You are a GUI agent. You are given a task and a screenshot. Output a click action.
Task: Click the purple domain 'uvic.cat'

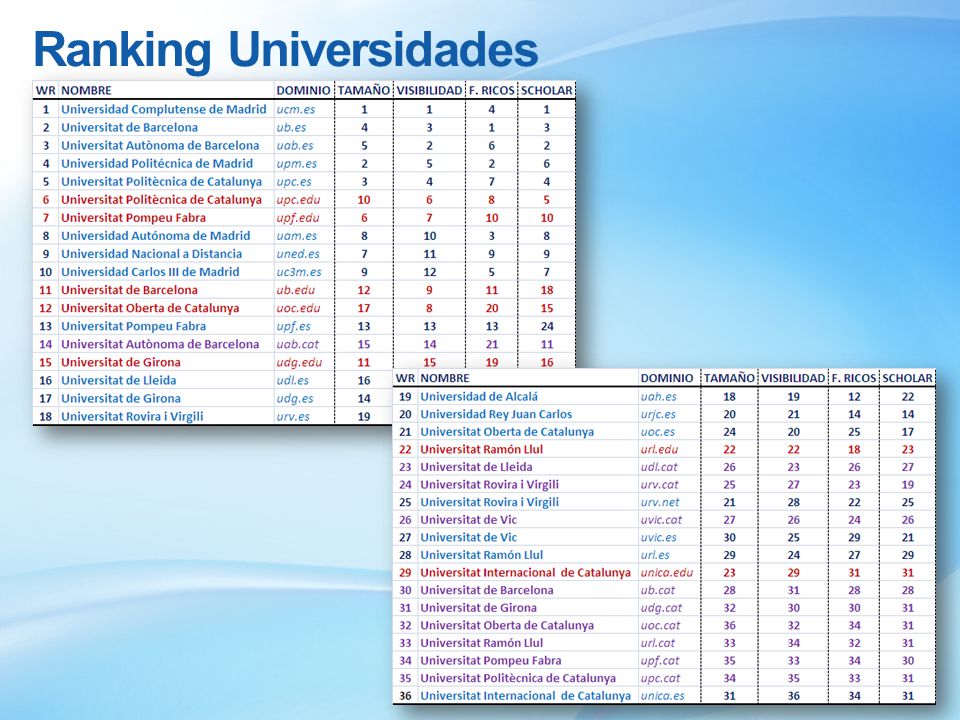tap(661, 520)
